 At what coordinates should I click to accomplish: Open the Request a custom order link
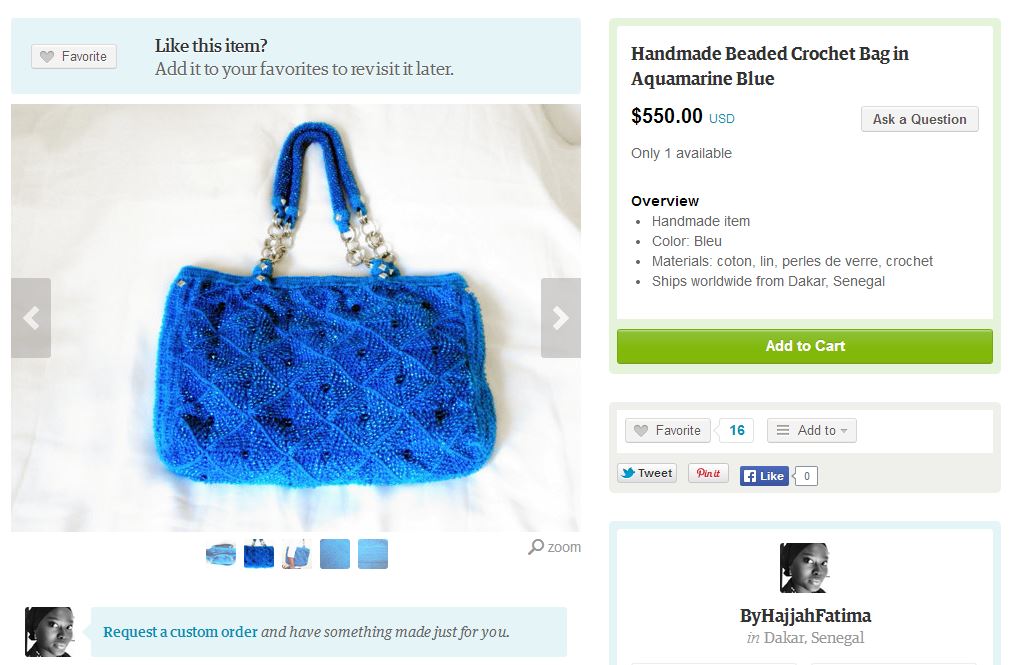point(180,631)
